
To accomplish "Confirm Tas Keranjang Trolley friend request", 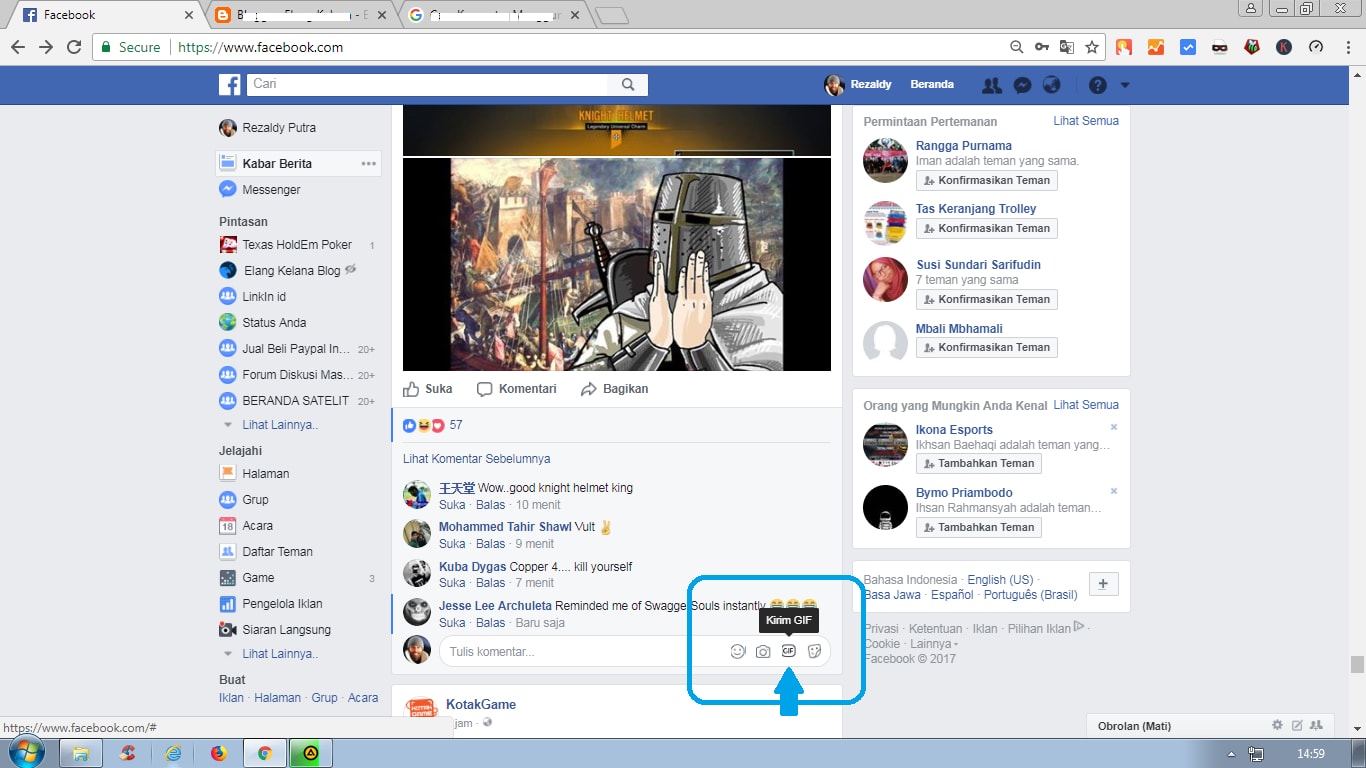I will coord(987,229).
